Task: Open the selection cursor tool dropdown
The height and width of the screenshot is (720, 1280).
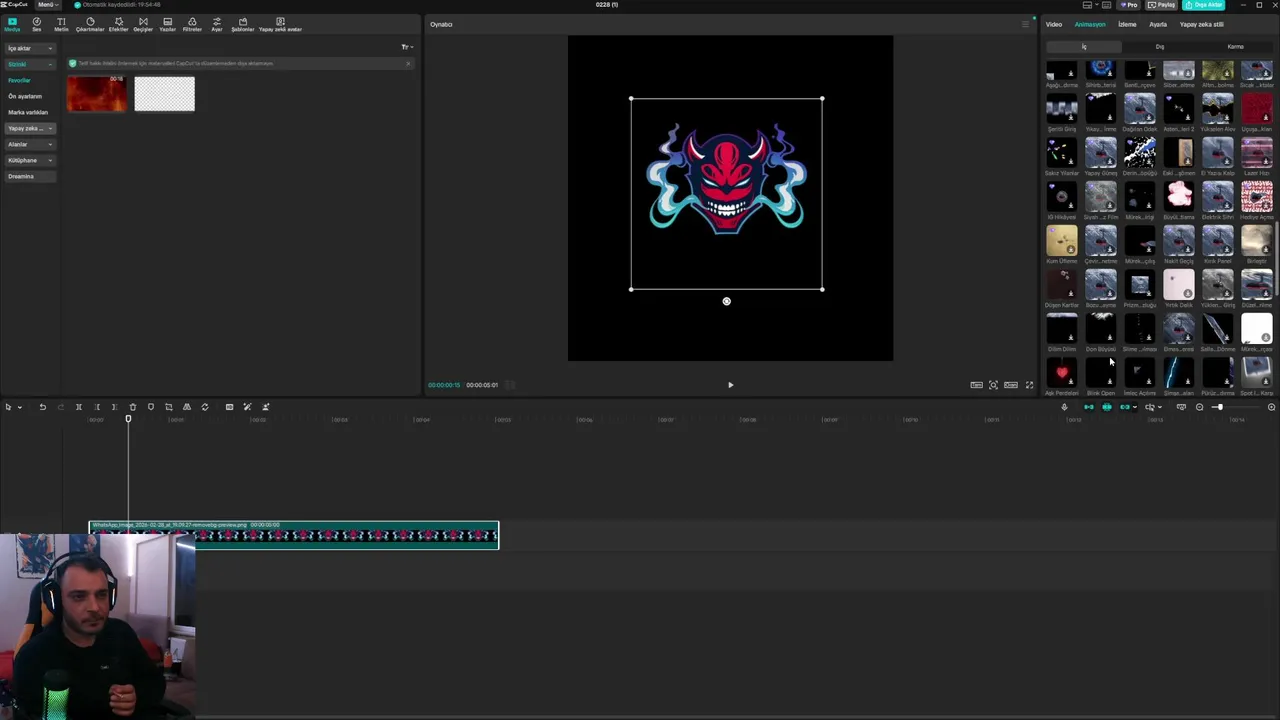Action: coord(19,407)
